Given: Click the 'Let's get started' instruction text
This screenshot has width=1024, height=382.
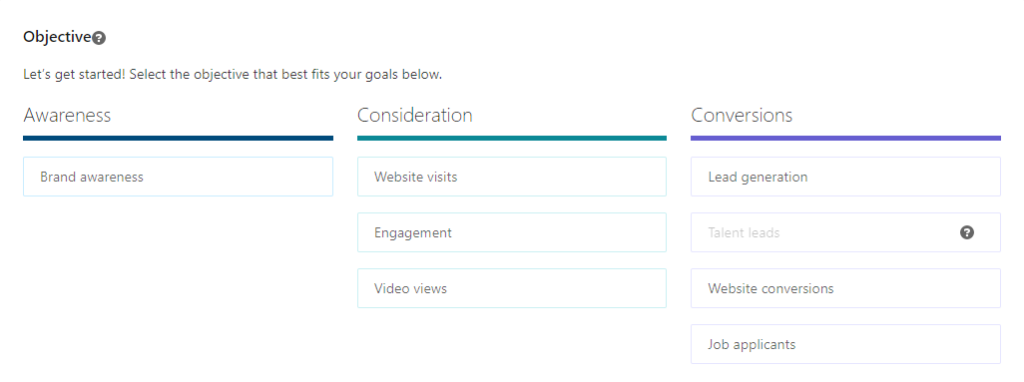Looking at the screenshot, I should pos(232,74).
